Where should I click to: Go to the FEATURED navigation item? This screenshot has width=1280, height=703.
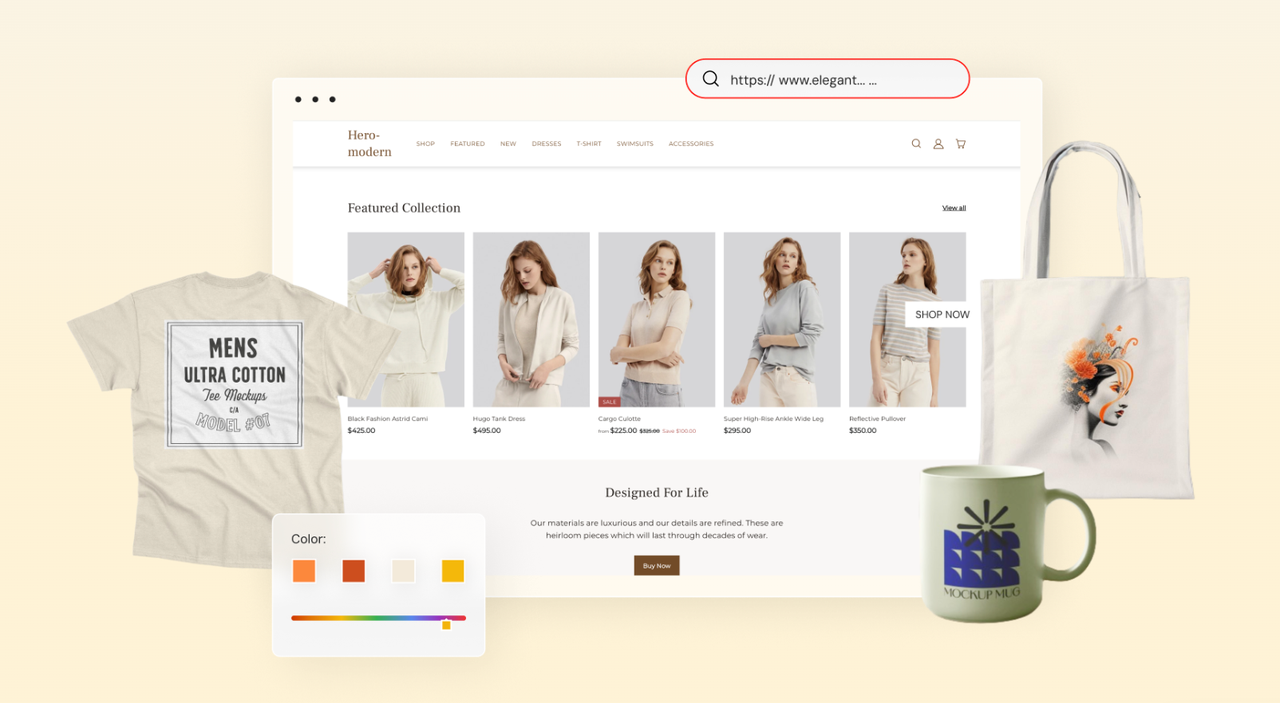pyautogui.click(x=467, y=144)
